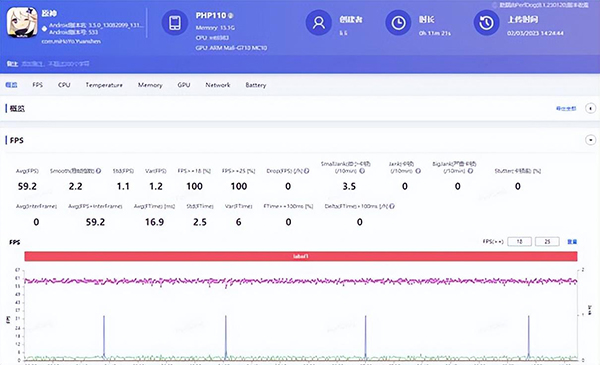Click the upload timestamp 02/03/2023 14:24:44
This screenshot has height=365, width=600.
pos(535,33)
